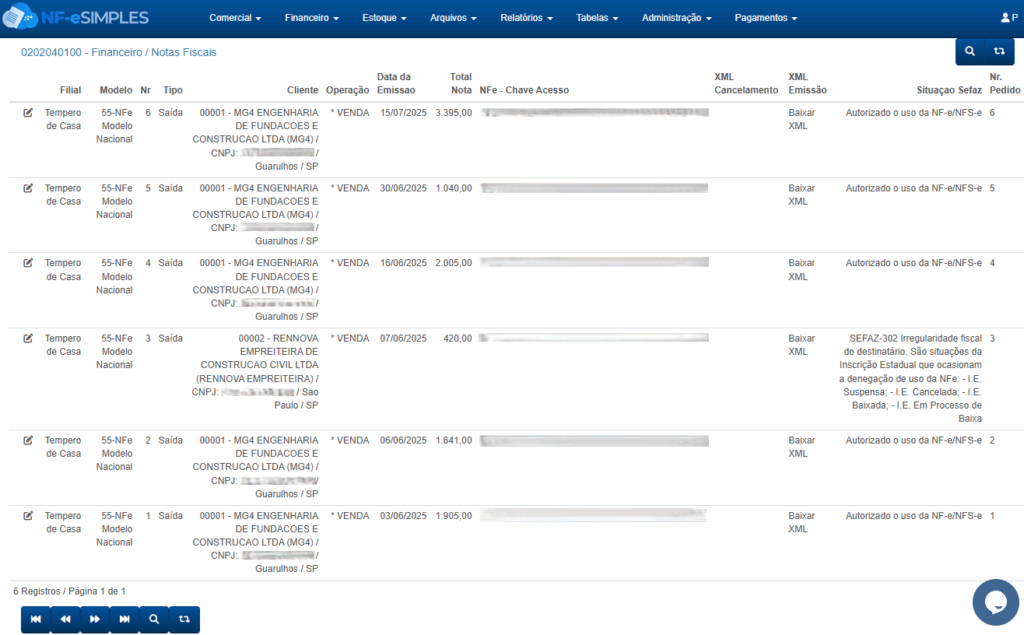Select the total value 2.005,00

pos(453,263)
